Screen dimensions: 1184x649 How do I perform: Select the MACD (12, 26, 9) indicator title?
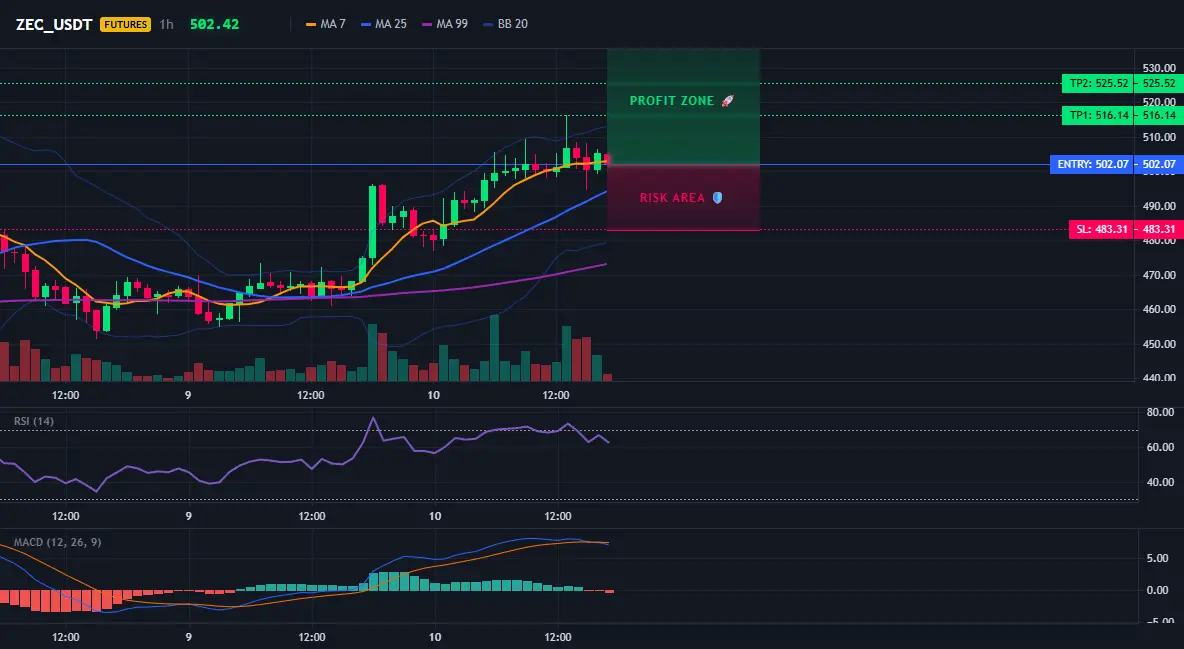point(57,542)
